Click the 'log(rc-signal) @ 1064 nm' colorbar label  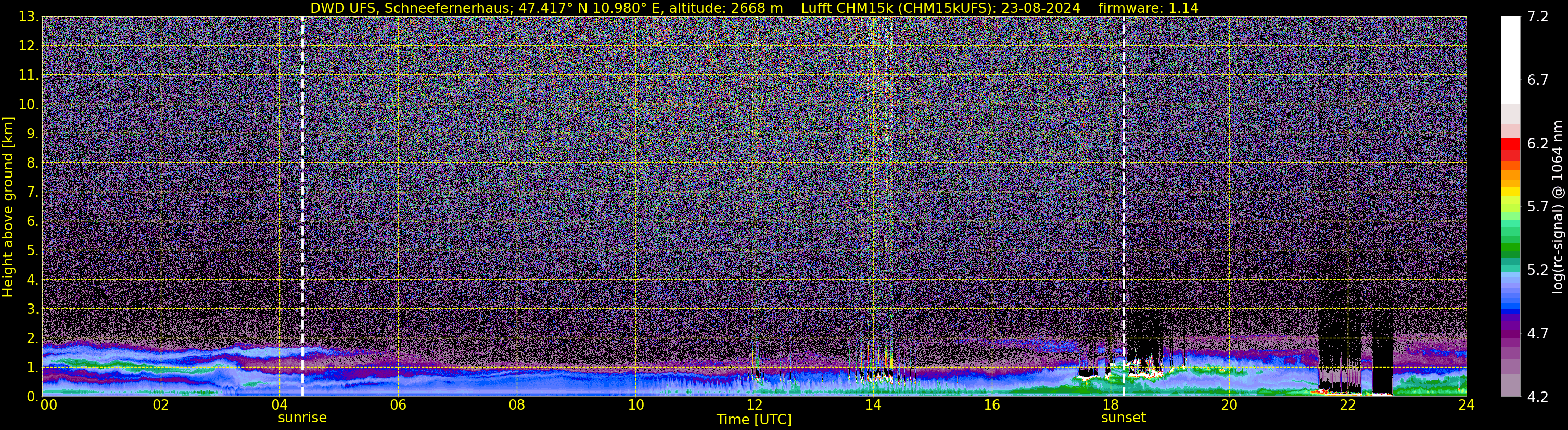(x=1557, y=207)
